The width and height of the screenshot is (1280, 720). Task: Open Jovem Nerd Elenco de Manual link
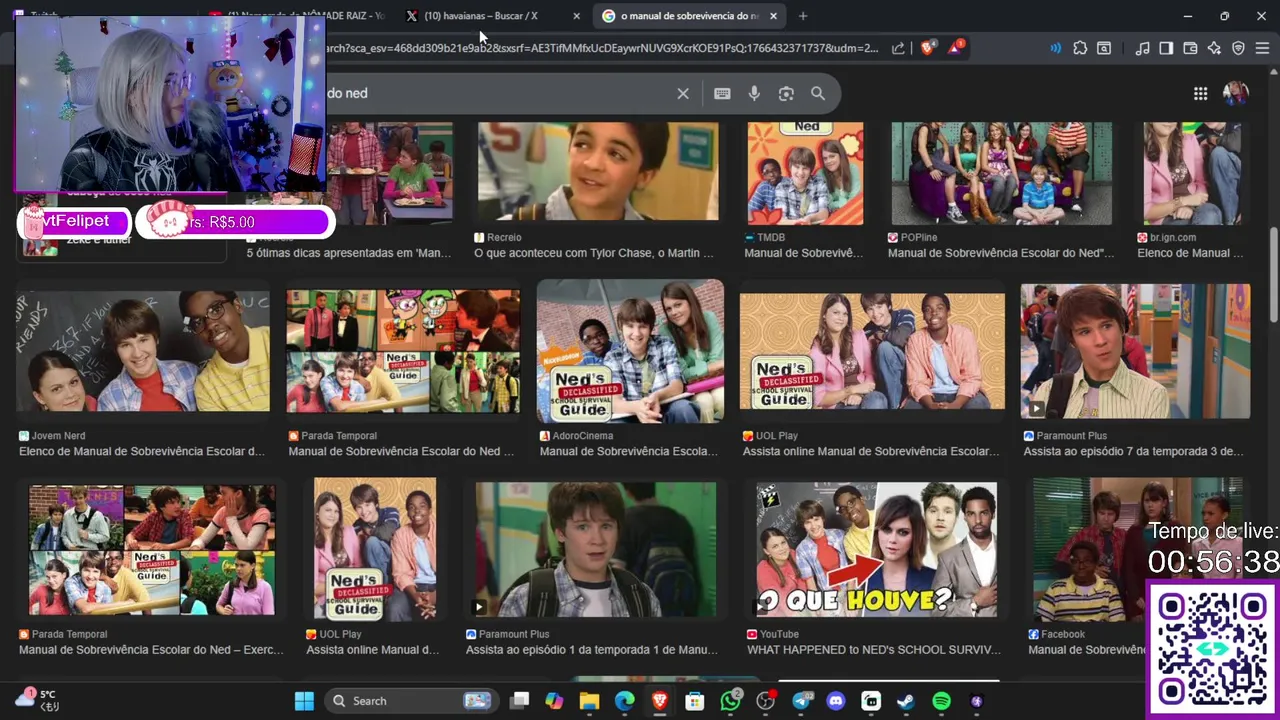[142, 451]
